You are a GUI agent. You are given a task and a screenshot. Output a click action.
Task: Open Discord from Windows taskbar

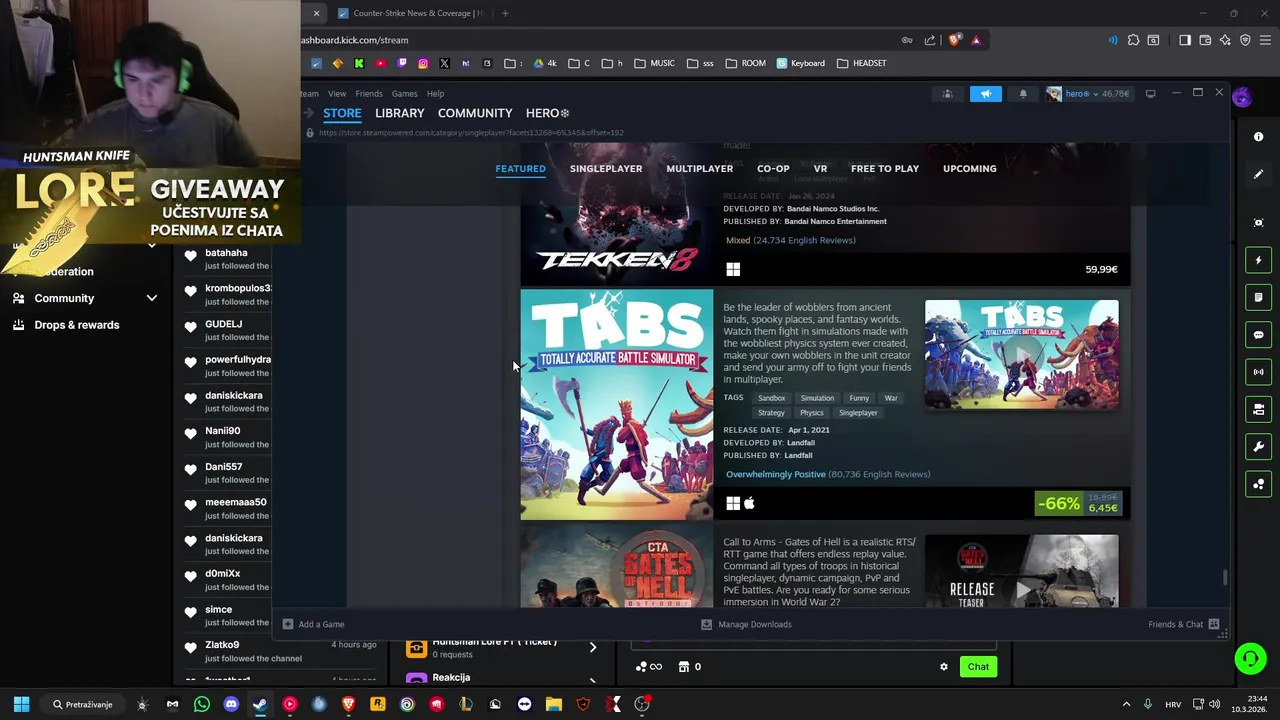231,704
